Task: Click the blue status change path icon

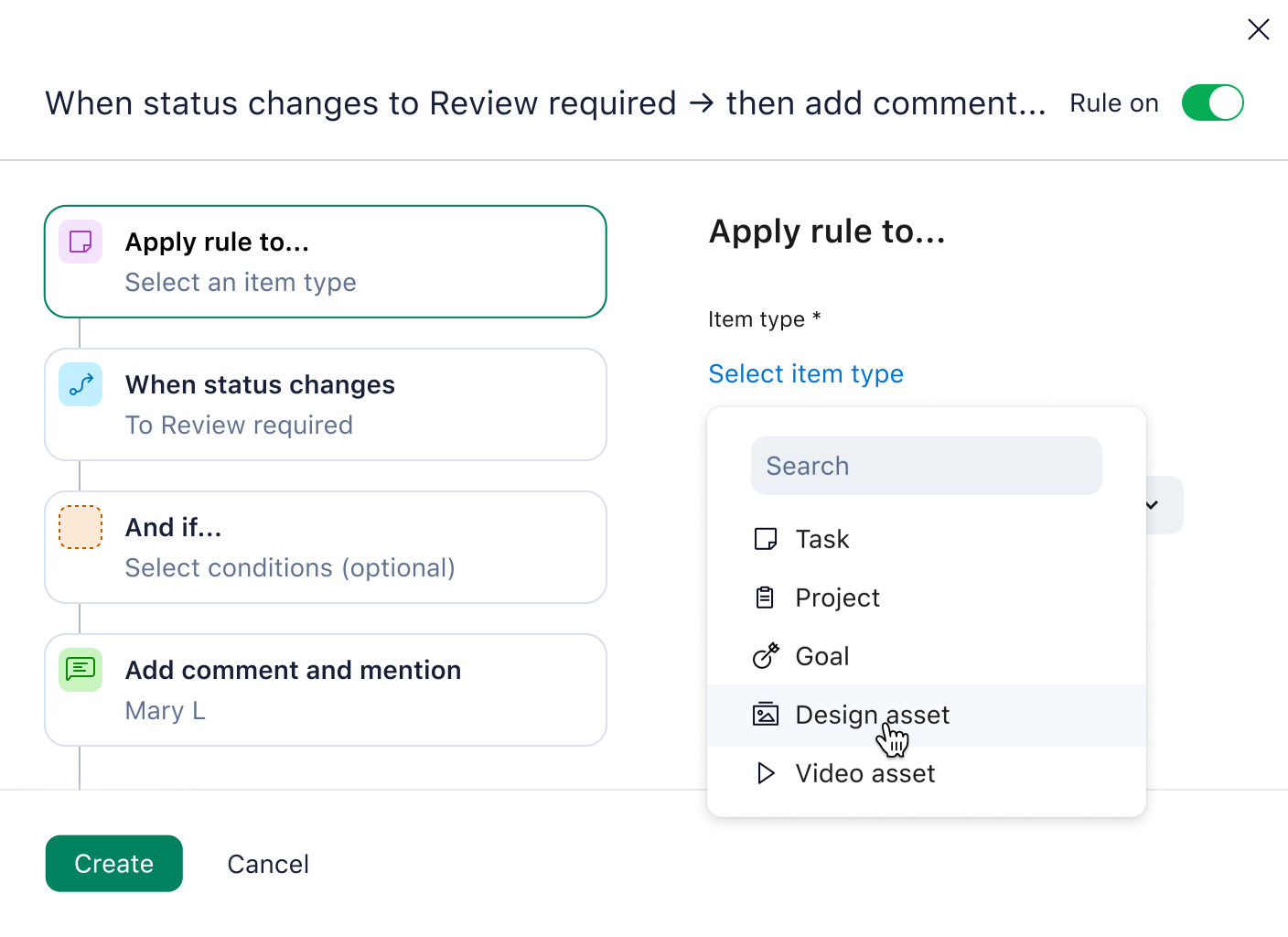Action: 80,384
